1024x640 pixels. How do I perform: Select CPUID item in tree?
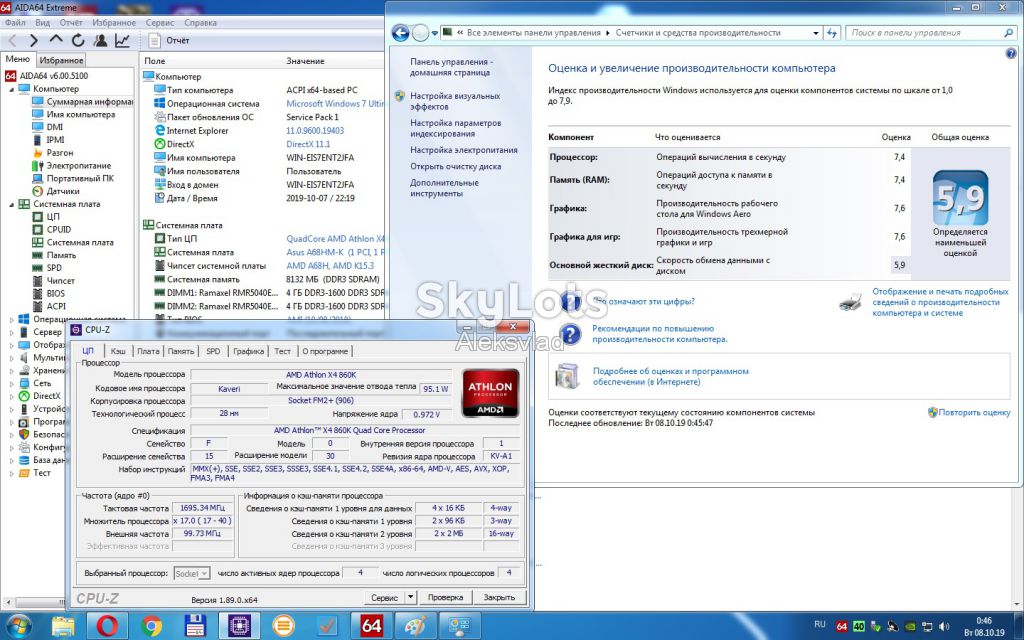52,230
